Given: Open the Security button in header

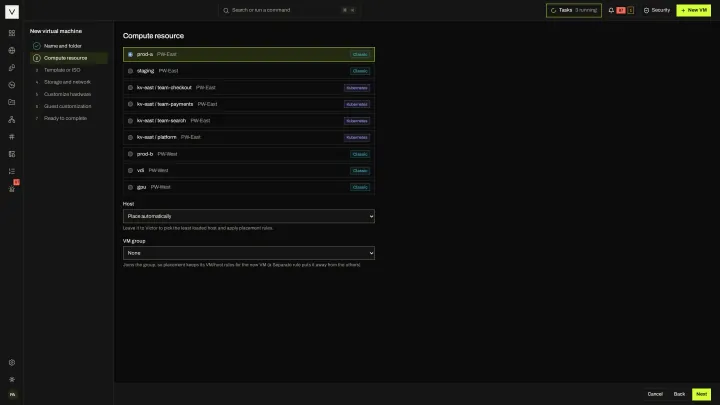Looking at the screenshot, I should [657, 10].
